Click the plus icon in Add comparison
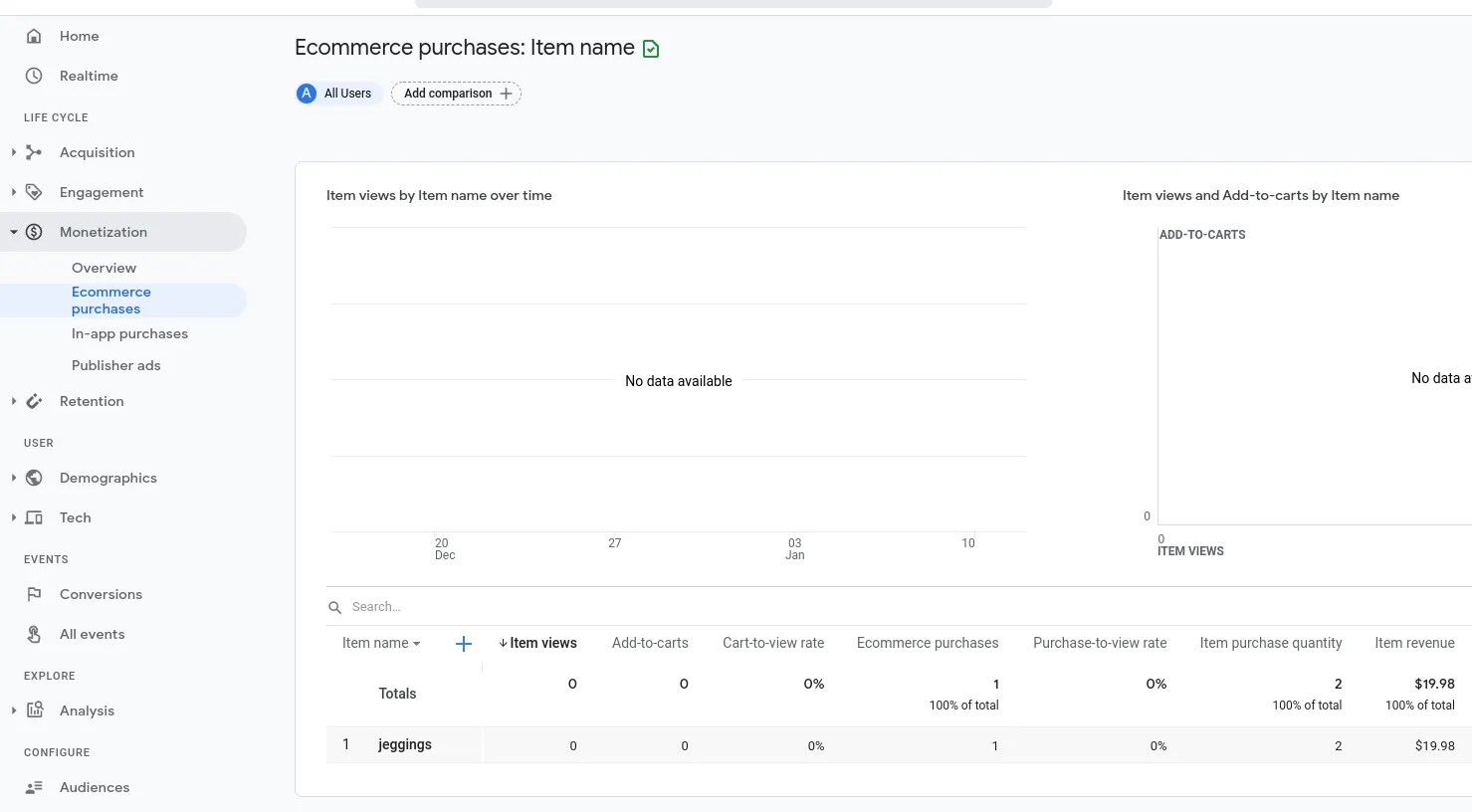This screenshot has height=812, width=1472. tap(506, 94)
